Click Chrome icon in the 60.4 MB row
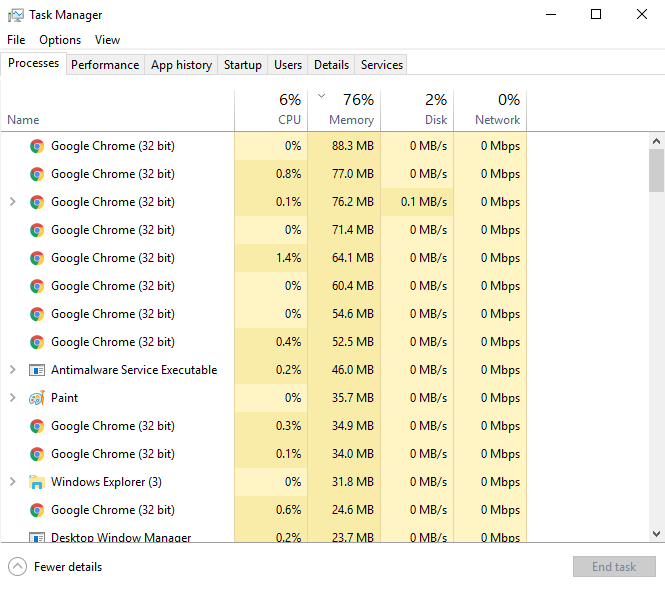Screen dimensions: 665x589 coord(37,286)
